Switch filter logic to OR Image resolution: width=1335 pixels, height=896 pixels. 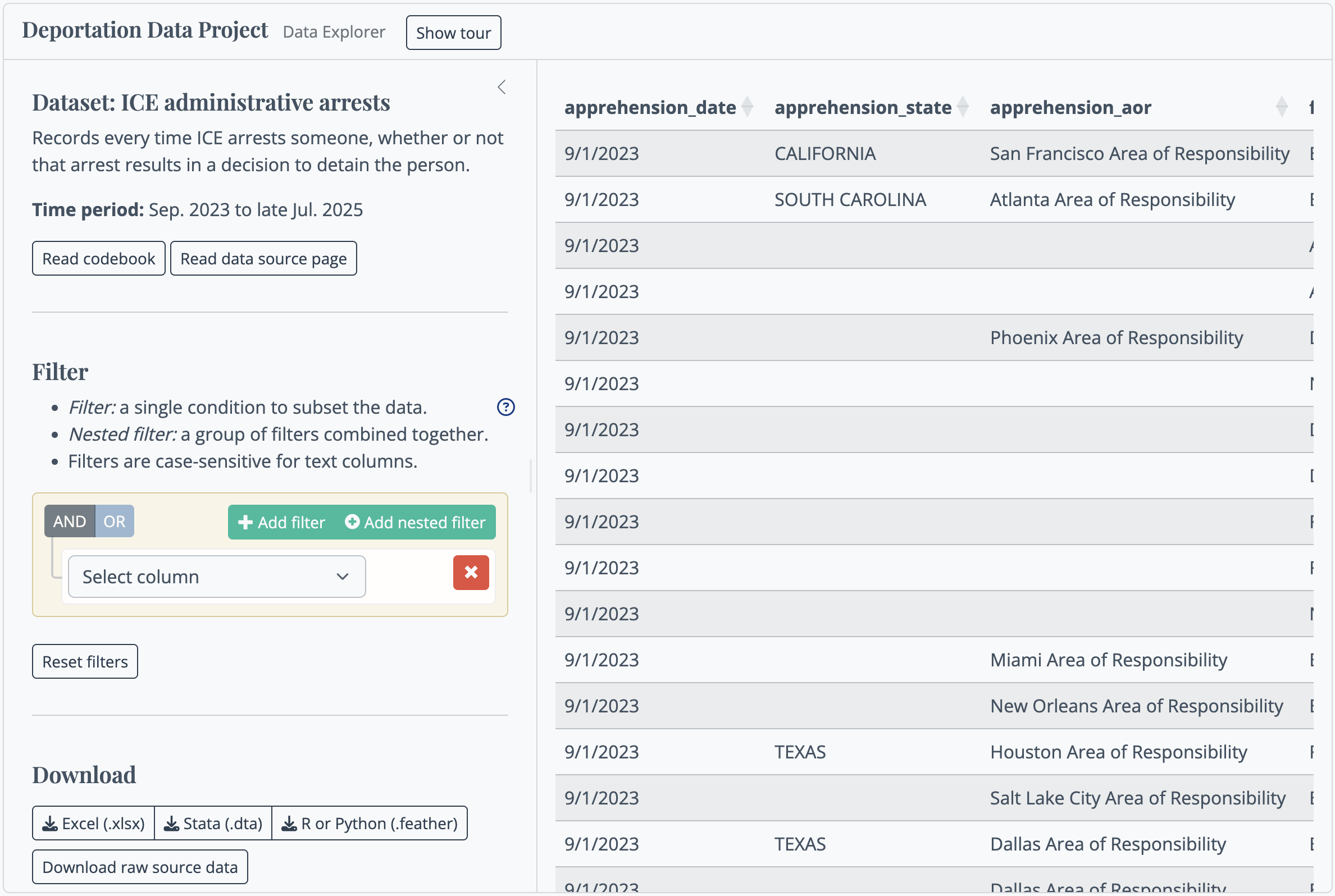115,521
